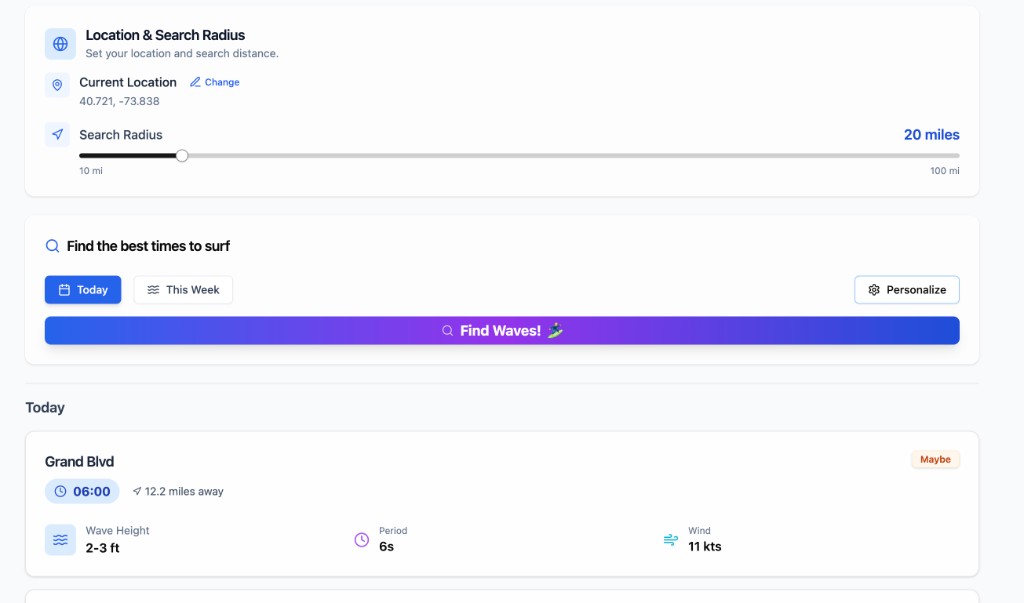Click the purple clock icon beside Period

362,540
